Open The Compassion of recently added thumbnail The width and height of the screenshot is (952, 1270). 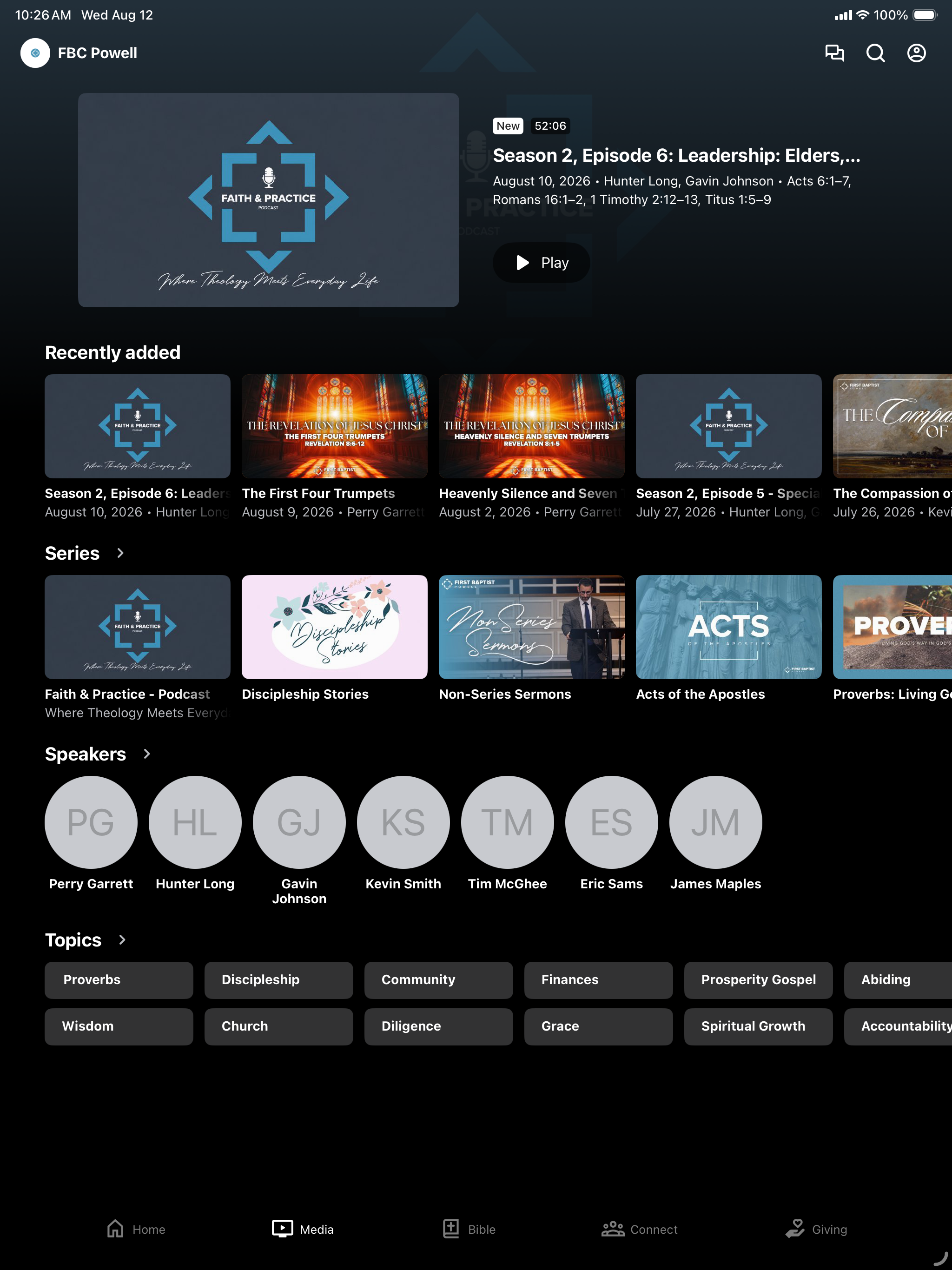[x=892, y=426]
